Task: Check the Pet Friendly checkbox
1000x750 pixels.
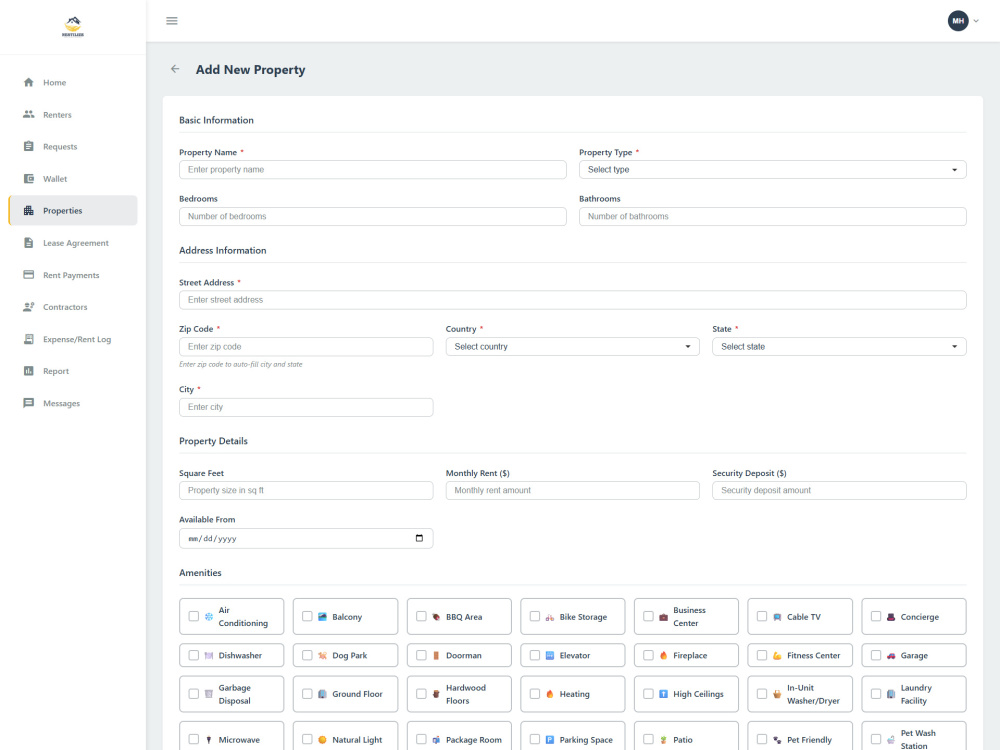Action: (x=761, y=739)
